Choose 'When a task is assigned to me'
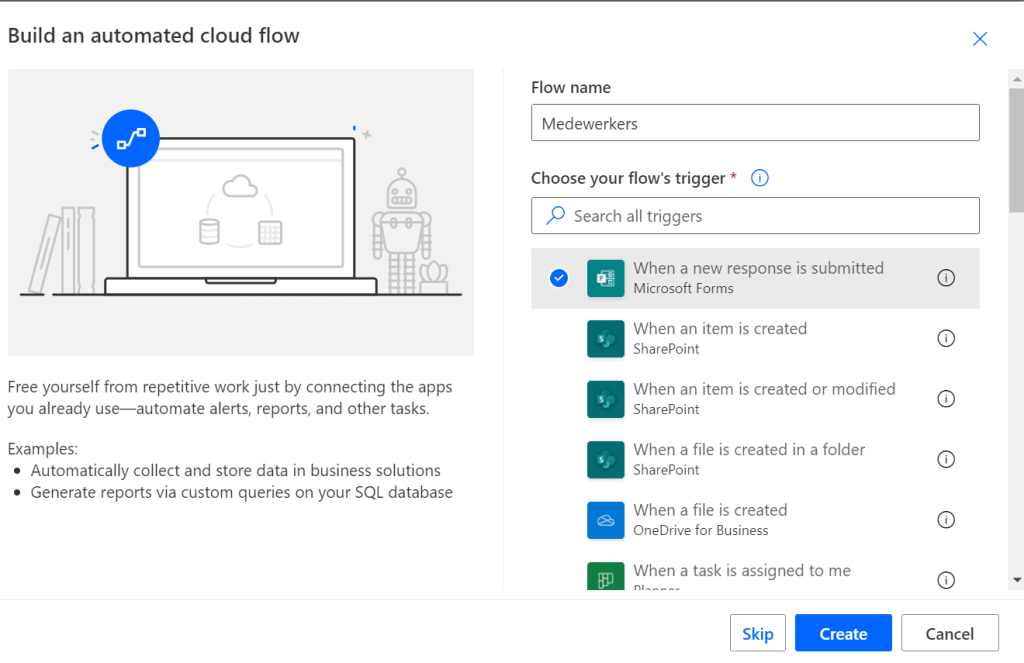The height and width of the screenshot is (663, 1024). click(742, 571)
